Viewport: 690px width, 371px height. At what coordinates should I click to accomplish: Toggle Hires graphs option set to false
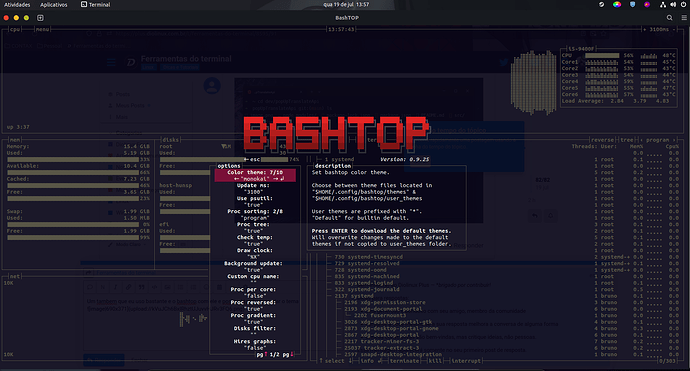[x=255, y=348]
